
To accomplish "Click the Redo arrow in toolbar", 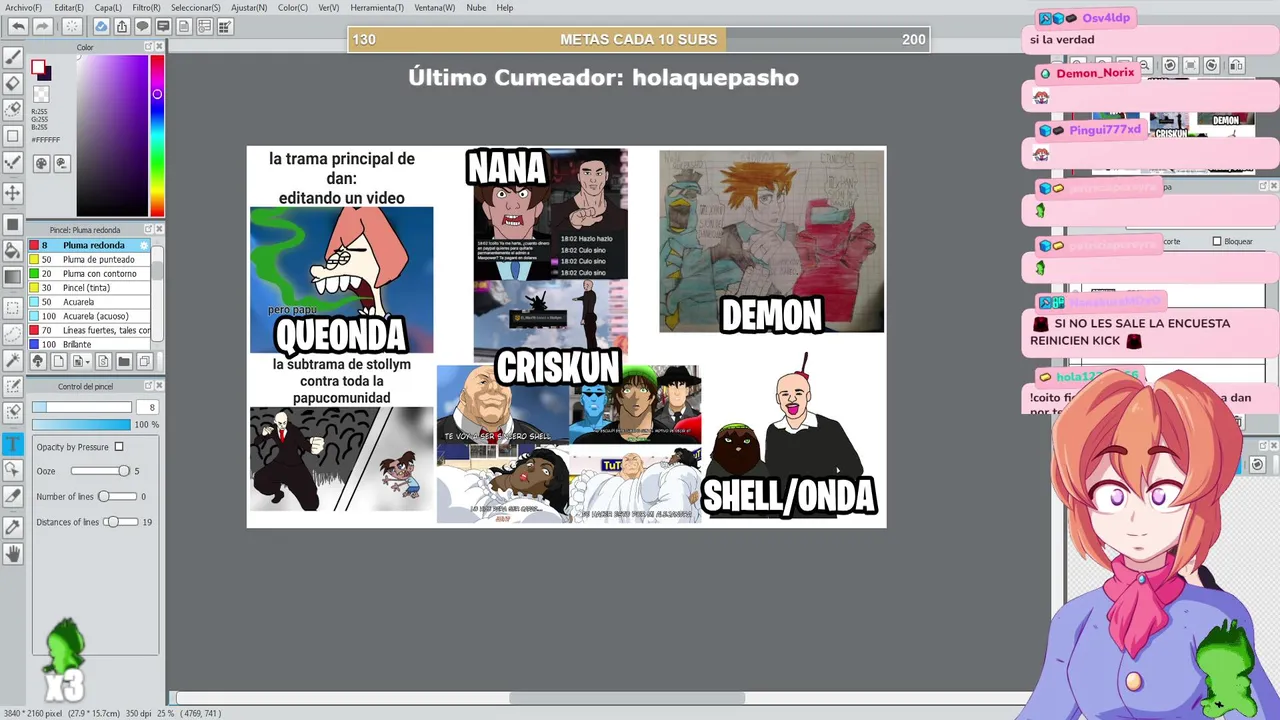I will coord(42,26).
